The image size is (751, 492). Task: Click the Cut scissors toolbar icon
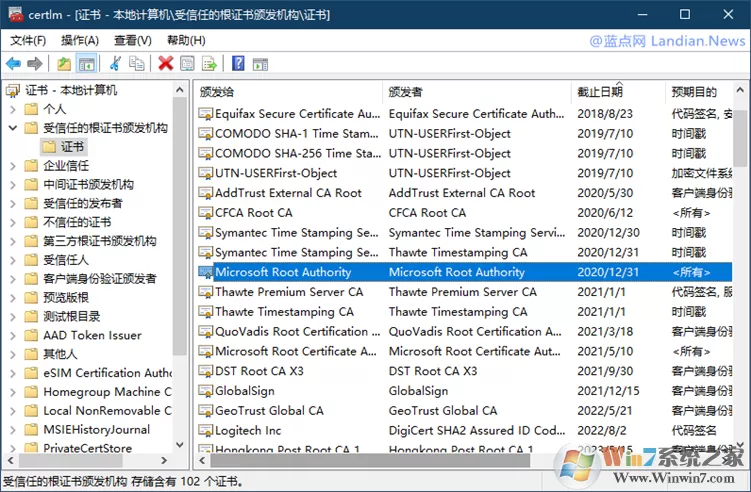pyautogui.click(x=115, y=63)
